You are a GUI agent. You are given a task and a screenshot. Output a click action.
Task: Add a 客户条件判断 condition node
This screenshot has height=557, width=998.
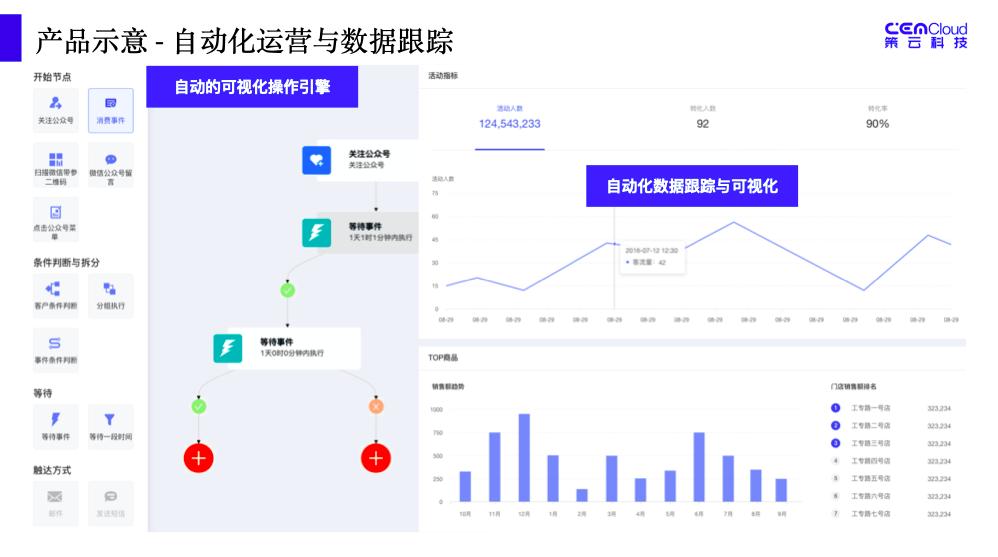pos(55,296)
